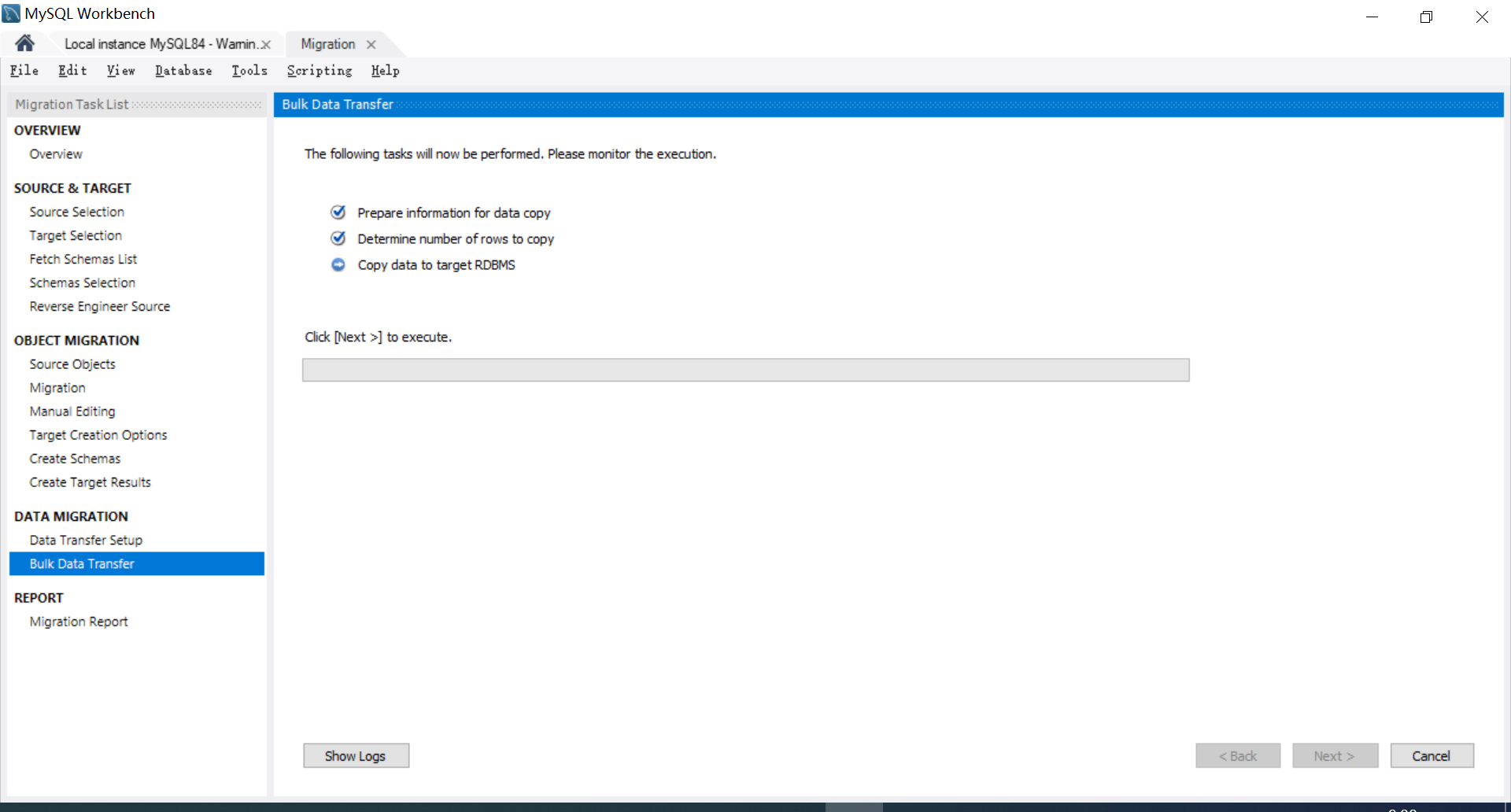
Task: Select Source Selection step
Action: click(x=77, y=212)
